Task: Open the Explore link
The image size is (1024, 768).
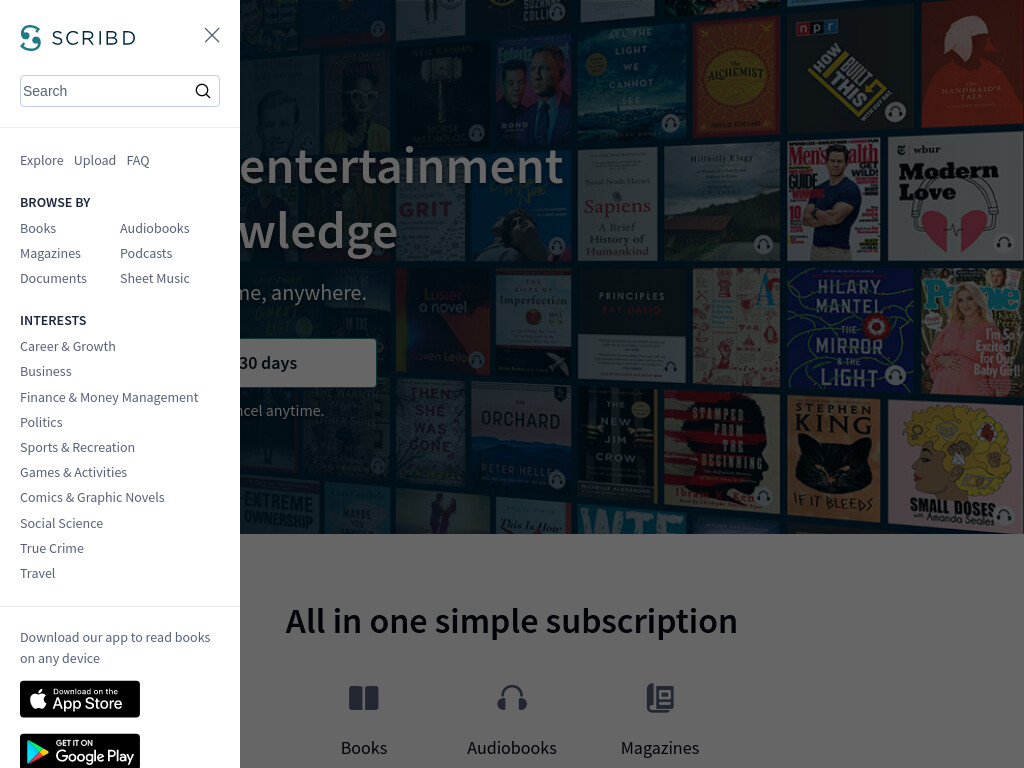Action: point(42,161)
